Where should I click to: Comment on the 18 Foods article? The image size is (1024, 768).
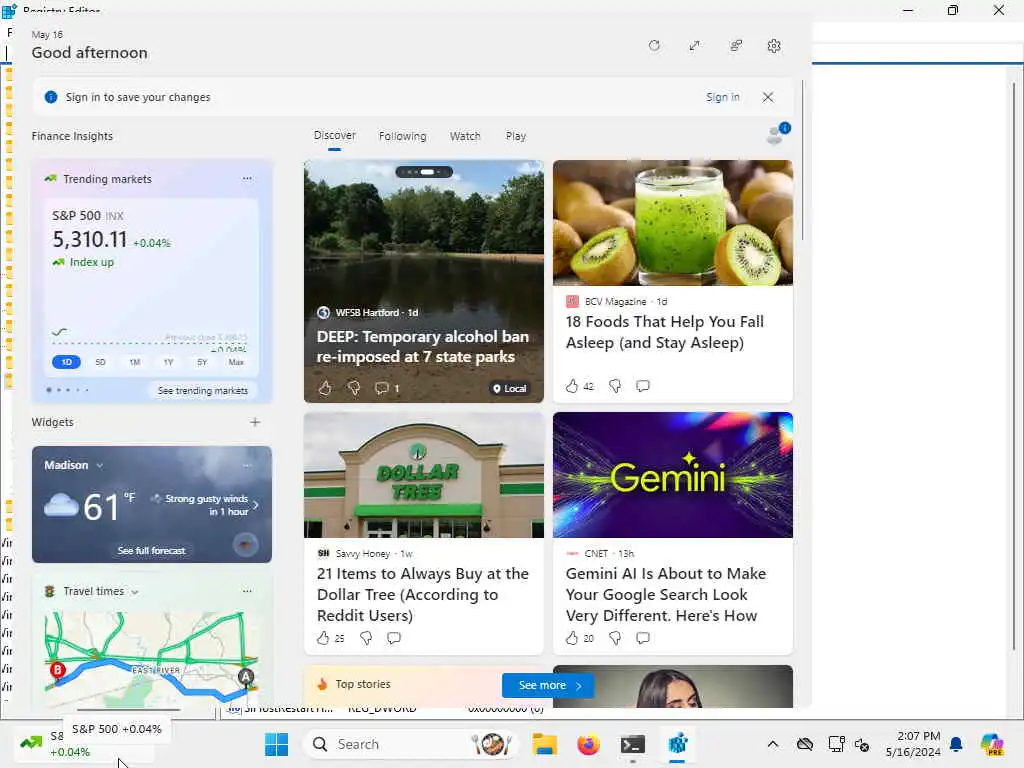643,386
